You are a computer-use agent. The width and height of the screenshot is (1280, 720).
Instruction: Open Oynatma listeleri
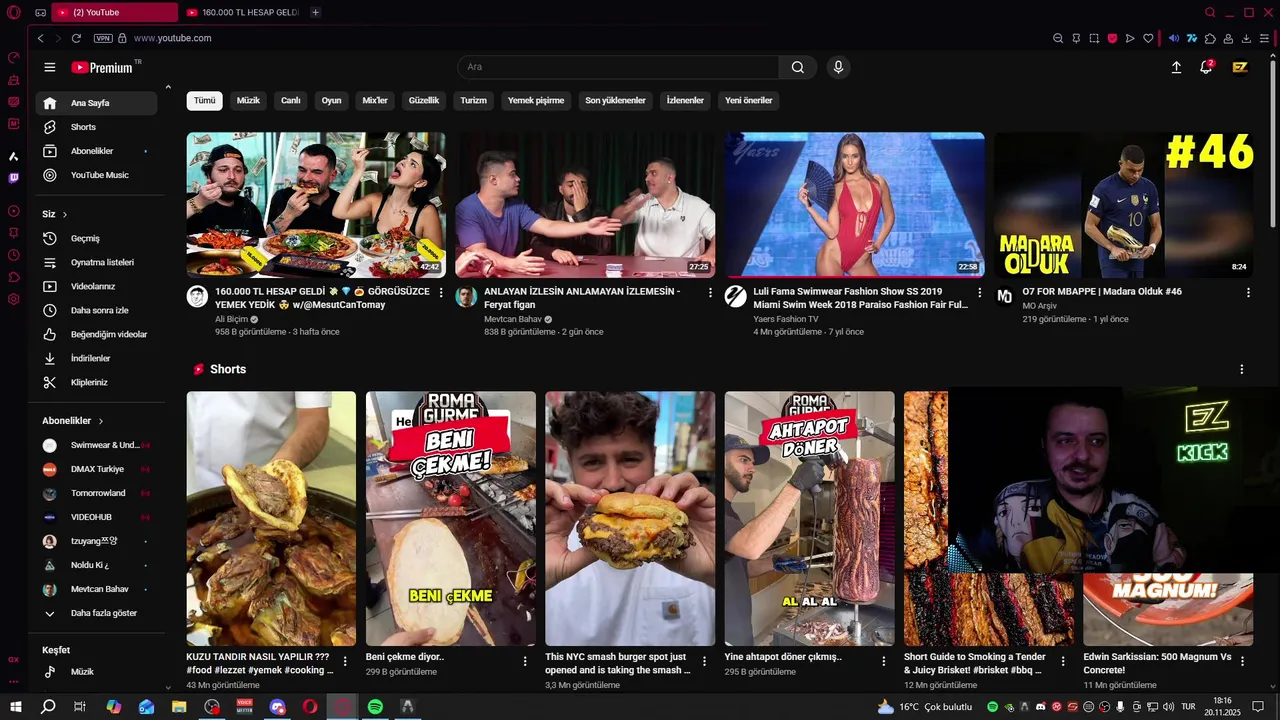coord(96,262)
